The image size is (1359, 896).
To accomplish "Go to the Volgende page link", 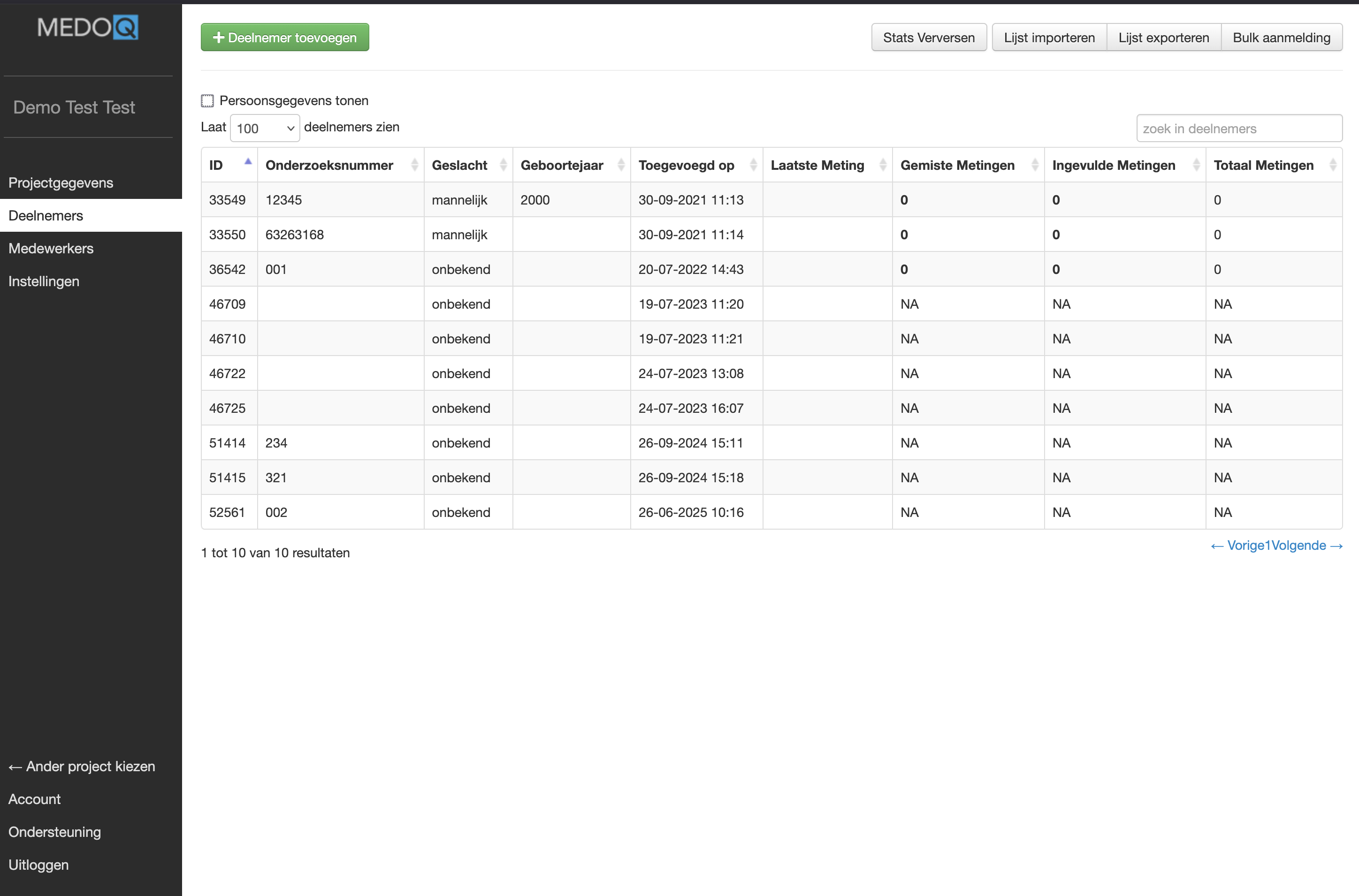I will point(1306,546).
